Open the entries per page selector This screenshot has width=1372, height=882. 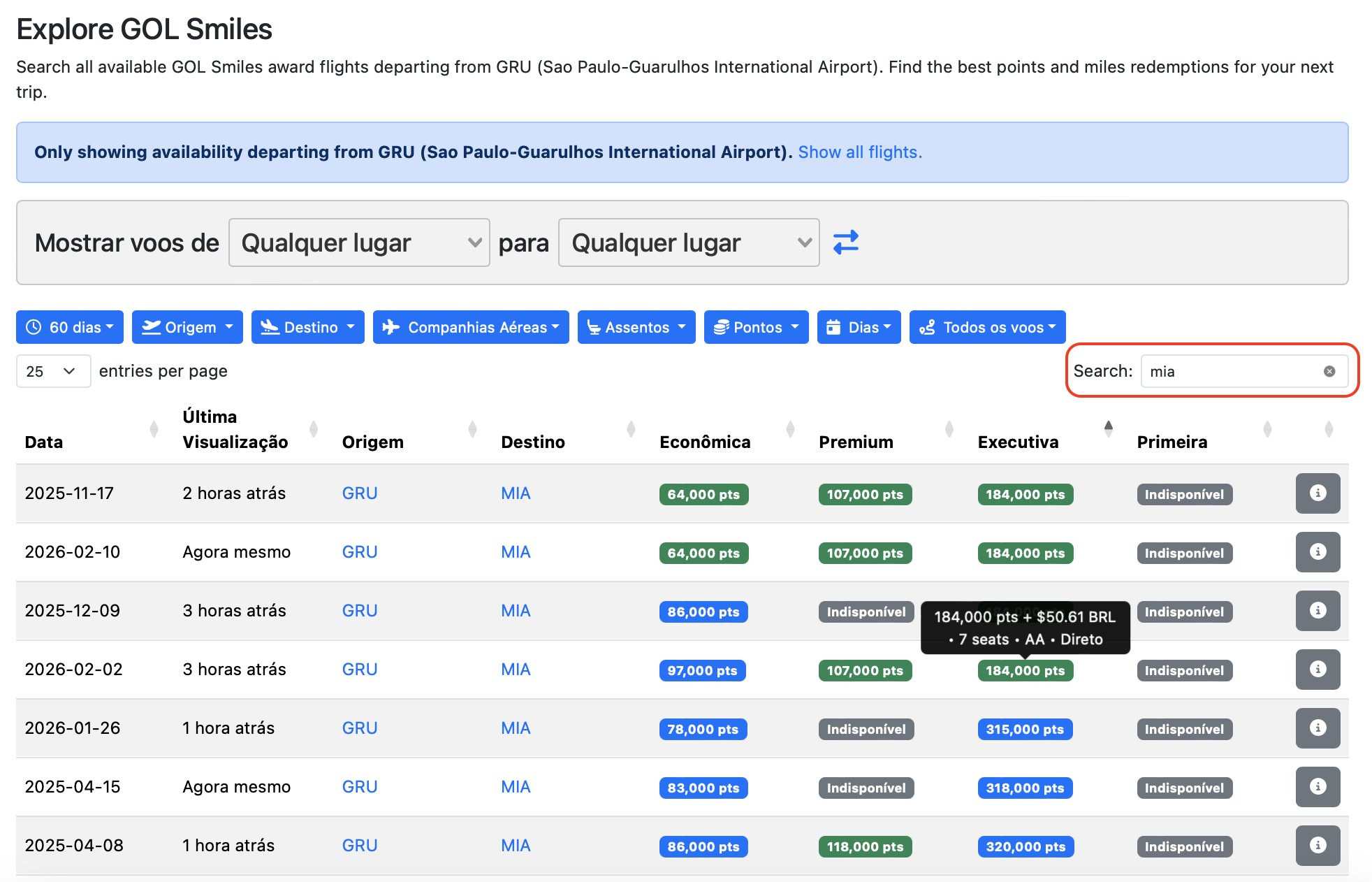pos(53,371)
